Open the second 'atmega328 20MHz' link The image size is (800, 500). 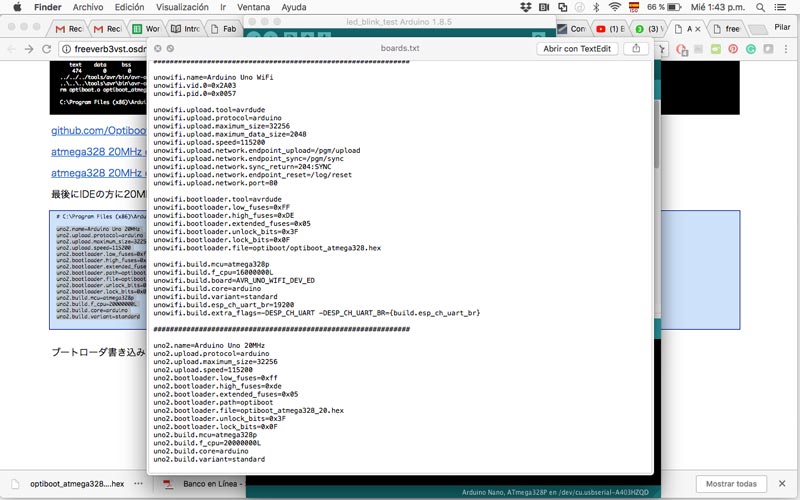point(98,173)
